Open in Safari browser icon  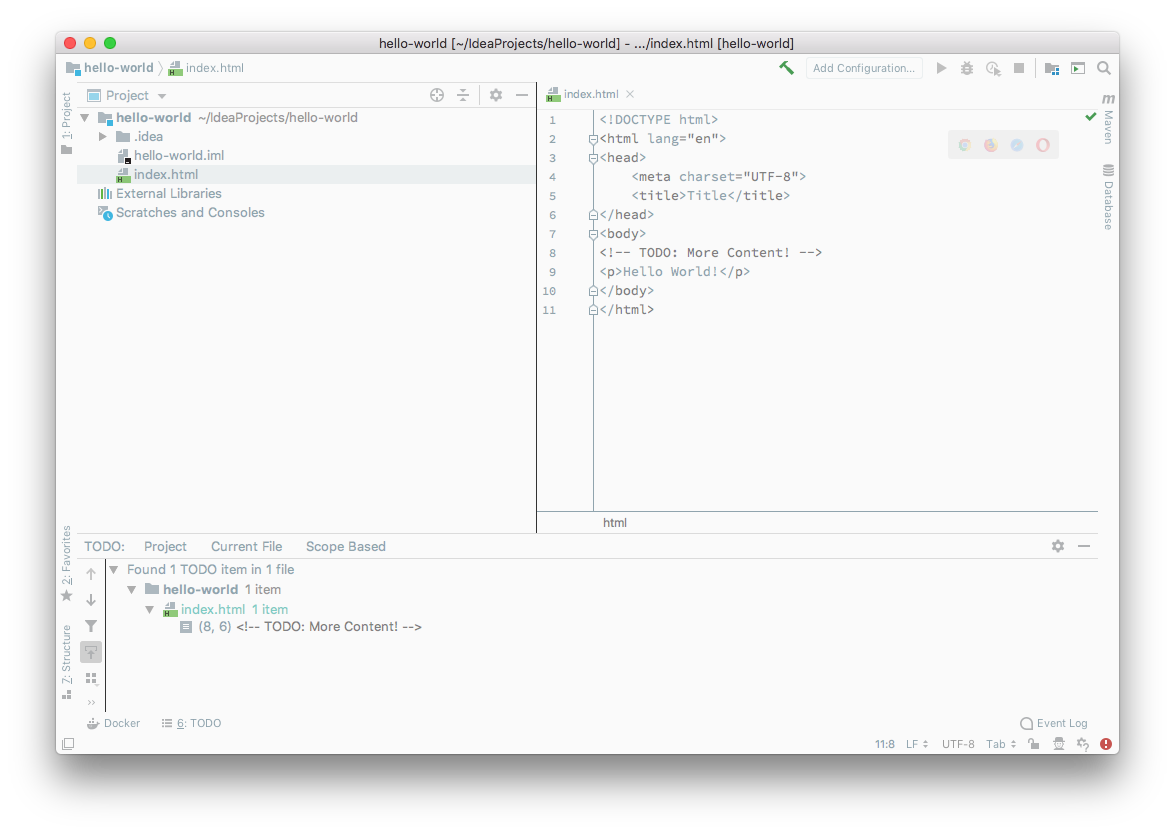1017,145
